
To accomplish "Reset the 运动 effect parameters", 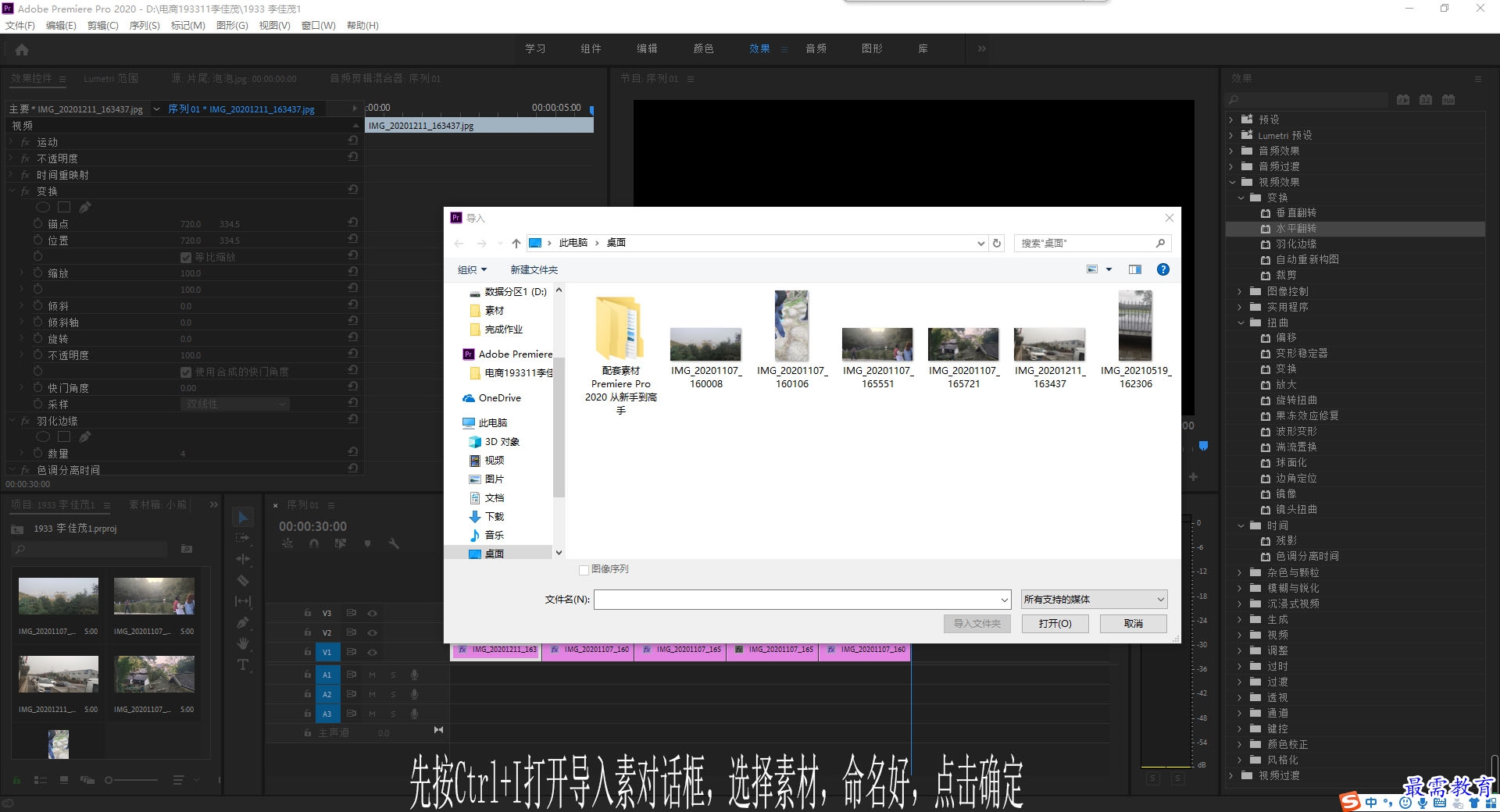I will tap(353, 141).
